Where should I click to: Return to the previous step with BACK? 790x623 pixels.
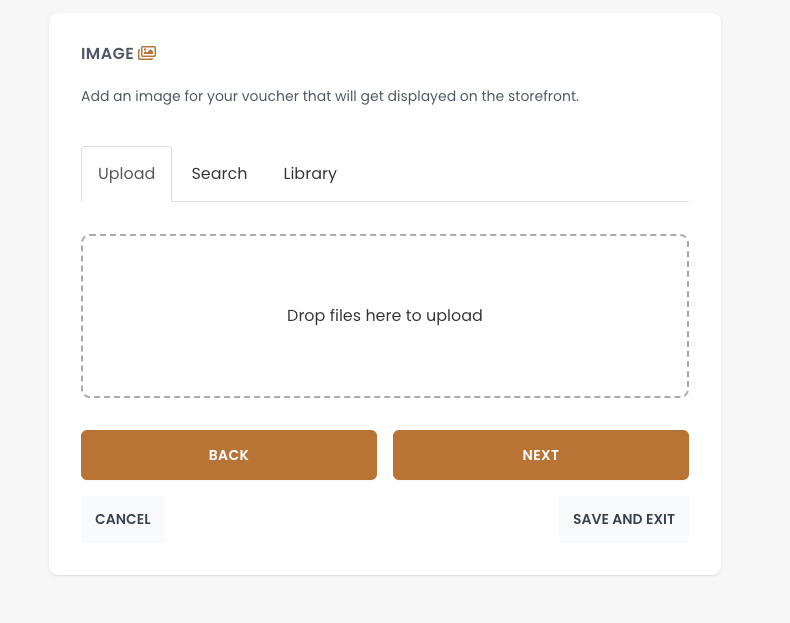[x=229, y=455]
